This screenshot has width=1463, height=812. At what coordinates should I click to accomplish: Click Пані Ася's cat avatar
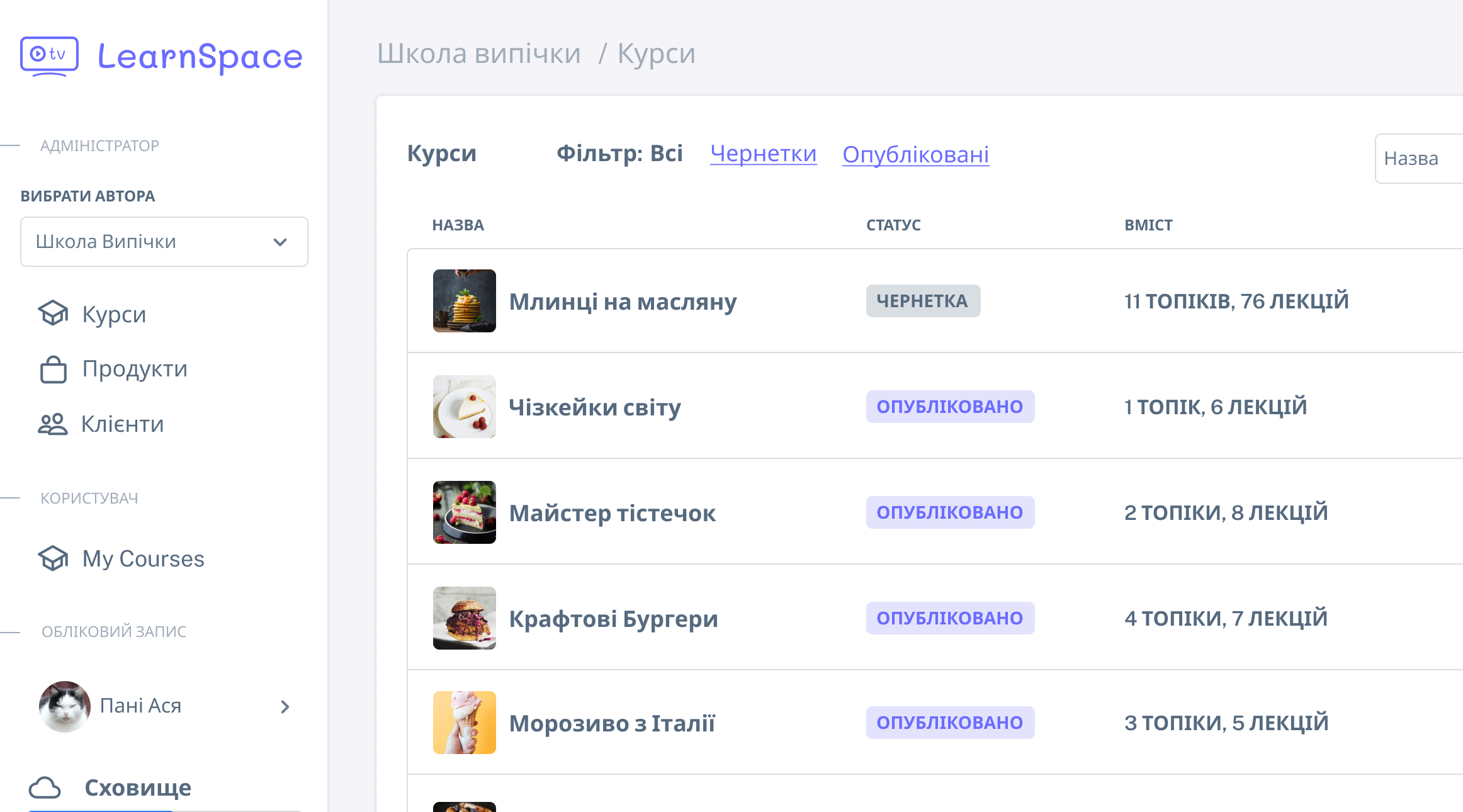(x=65, y=706)
